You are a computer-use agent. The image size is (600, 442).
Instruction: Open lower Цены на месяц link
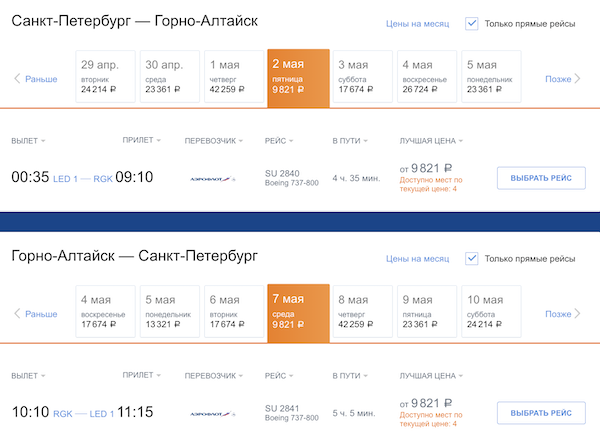pyautogui.click(x=417, y=259)
